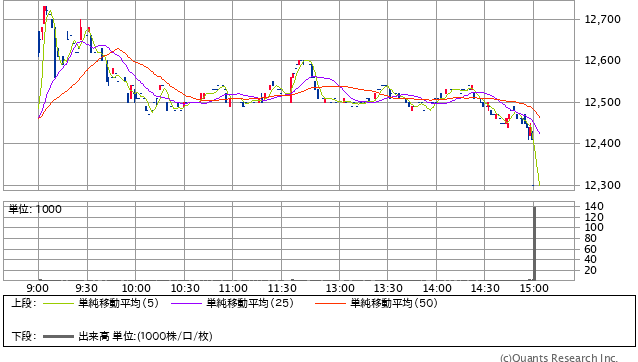Click the gray volume bar swatch in legend
This screenshot has height=362, width=638.
coord(58,336)
